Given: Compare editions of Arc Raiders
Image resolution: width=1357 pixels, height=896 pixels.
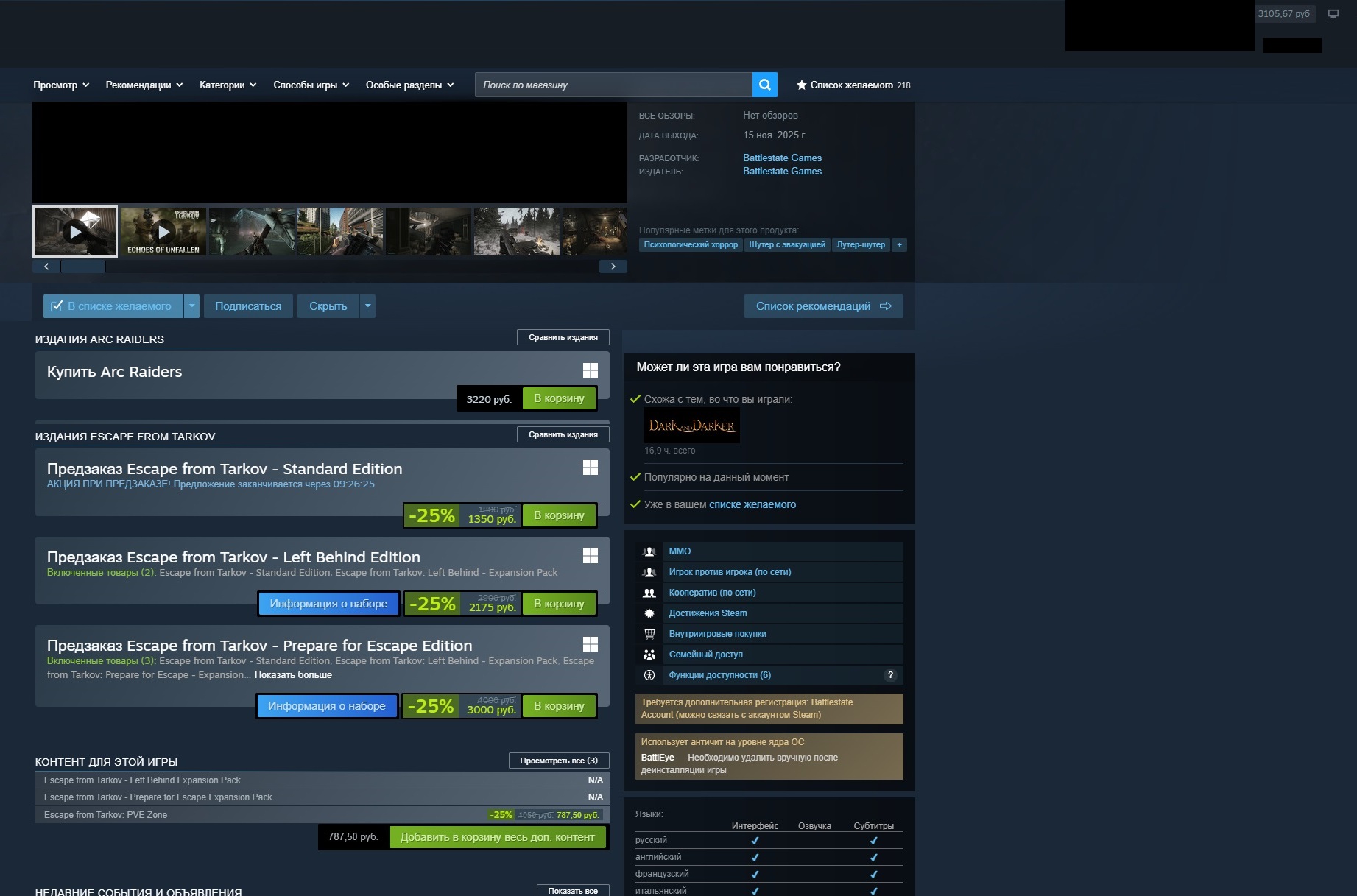Looking at the screenshot, I should [x=563, y=337].
